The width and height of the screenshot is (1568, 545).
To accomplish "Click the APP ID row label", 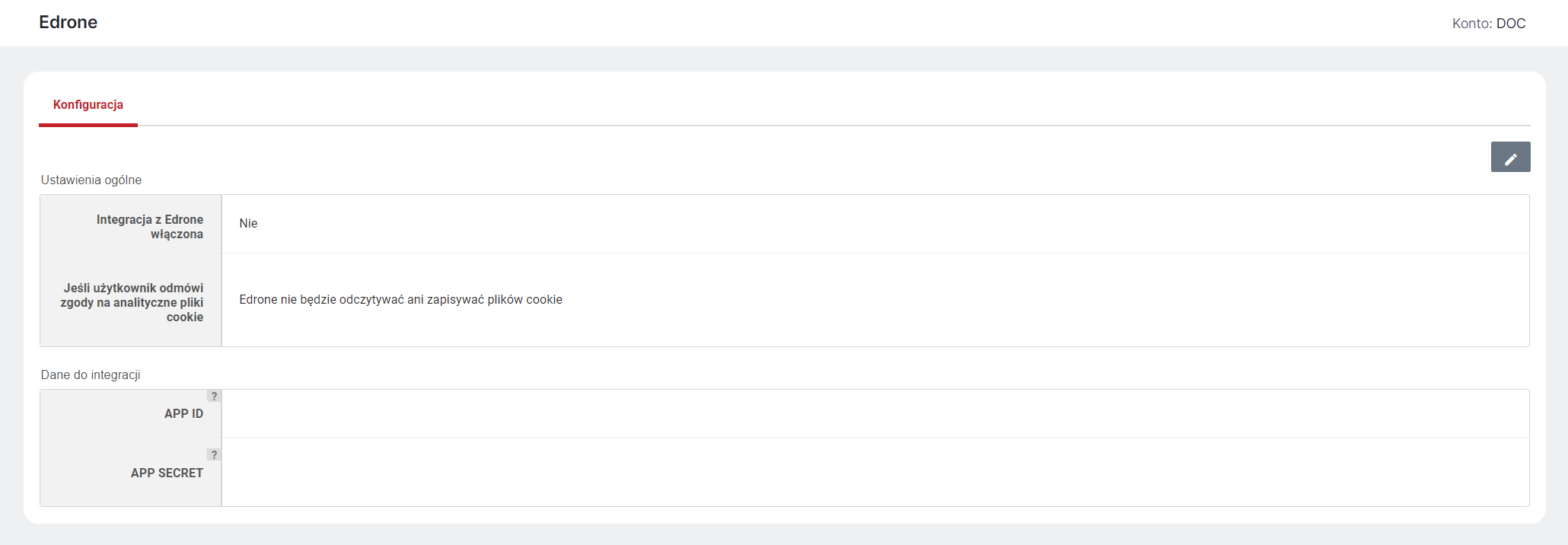I will click(x=184, y=413).
